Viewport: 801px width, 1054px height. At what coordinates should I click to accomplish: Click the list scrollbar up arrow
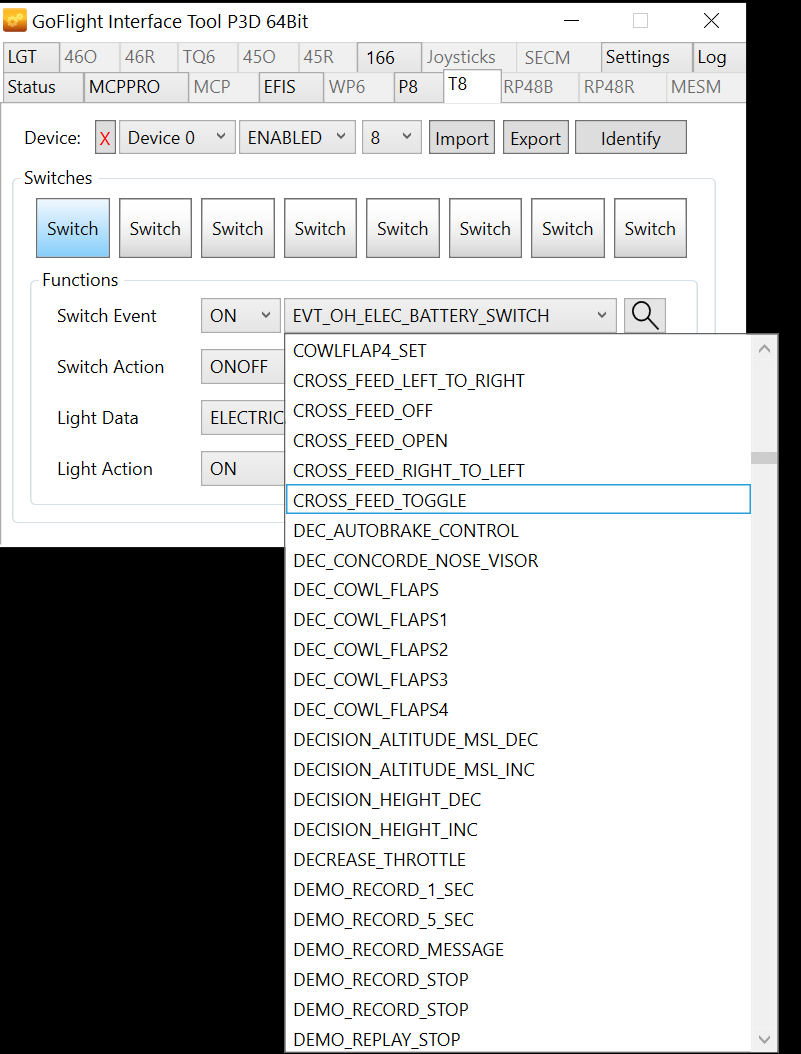coord(765,349)
